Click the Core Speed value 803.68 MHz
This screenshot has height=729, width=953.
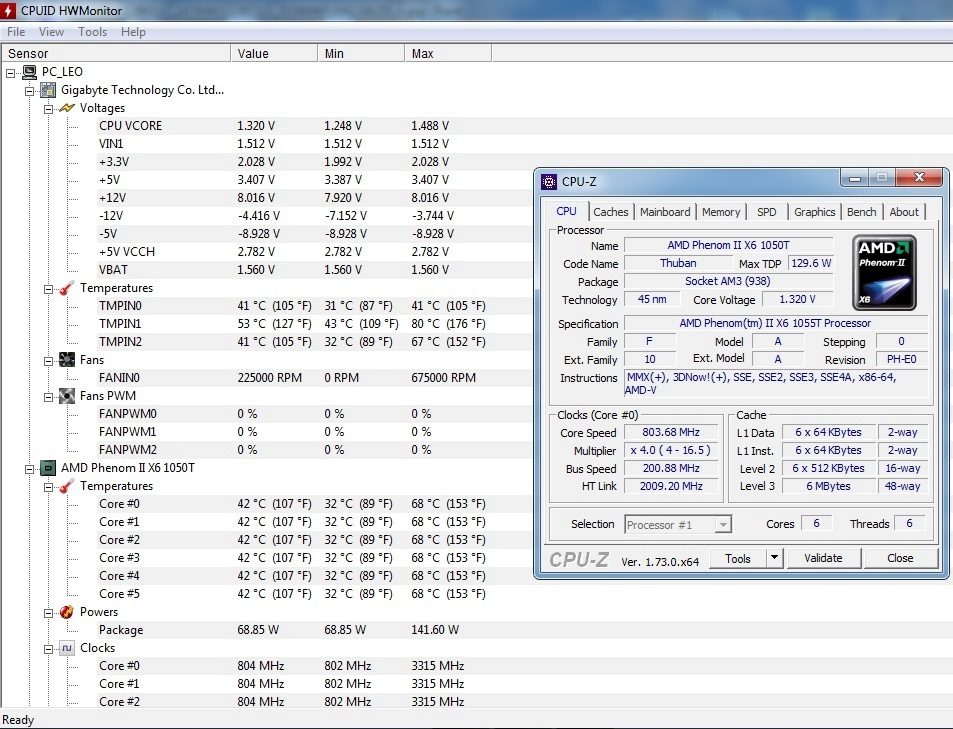tap(671, 432)
